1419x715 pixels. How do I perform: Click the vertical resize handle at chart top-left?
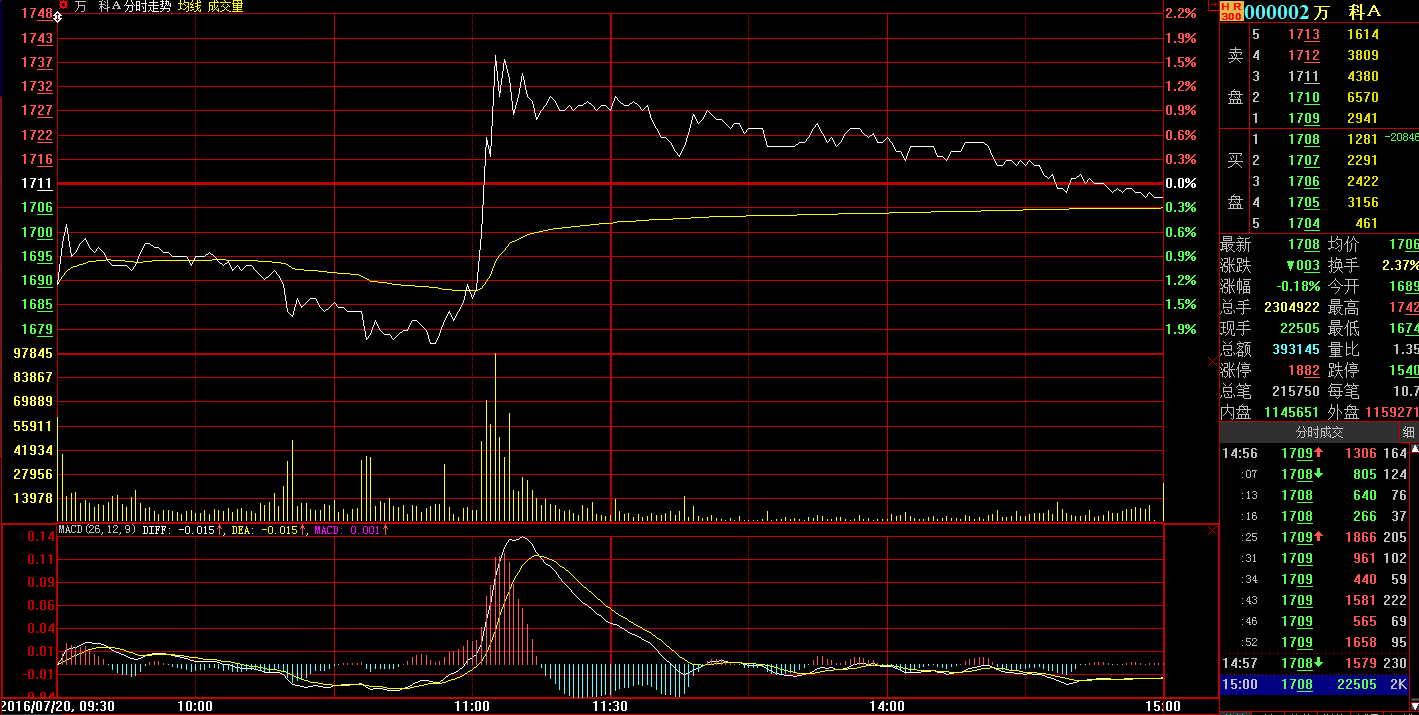coord(57,17)
